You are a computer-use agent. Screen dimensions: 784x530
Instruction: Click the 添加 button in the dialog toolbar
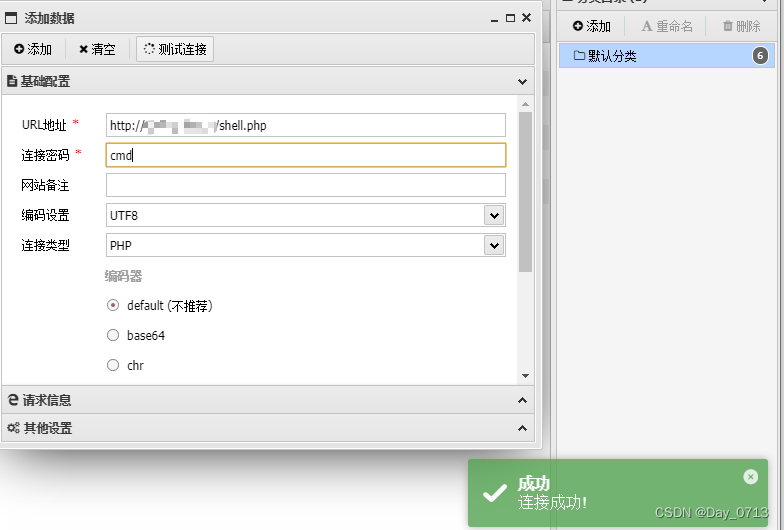click(33, 49)
